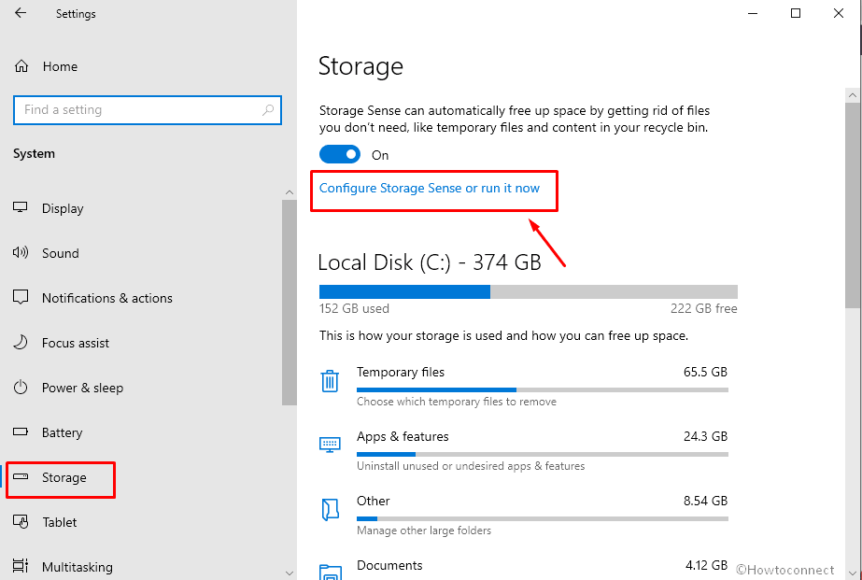Select the Storage sidebar item
Image resolution: width=862 pixels, height=580 pixels.
(x=60, y=478)
